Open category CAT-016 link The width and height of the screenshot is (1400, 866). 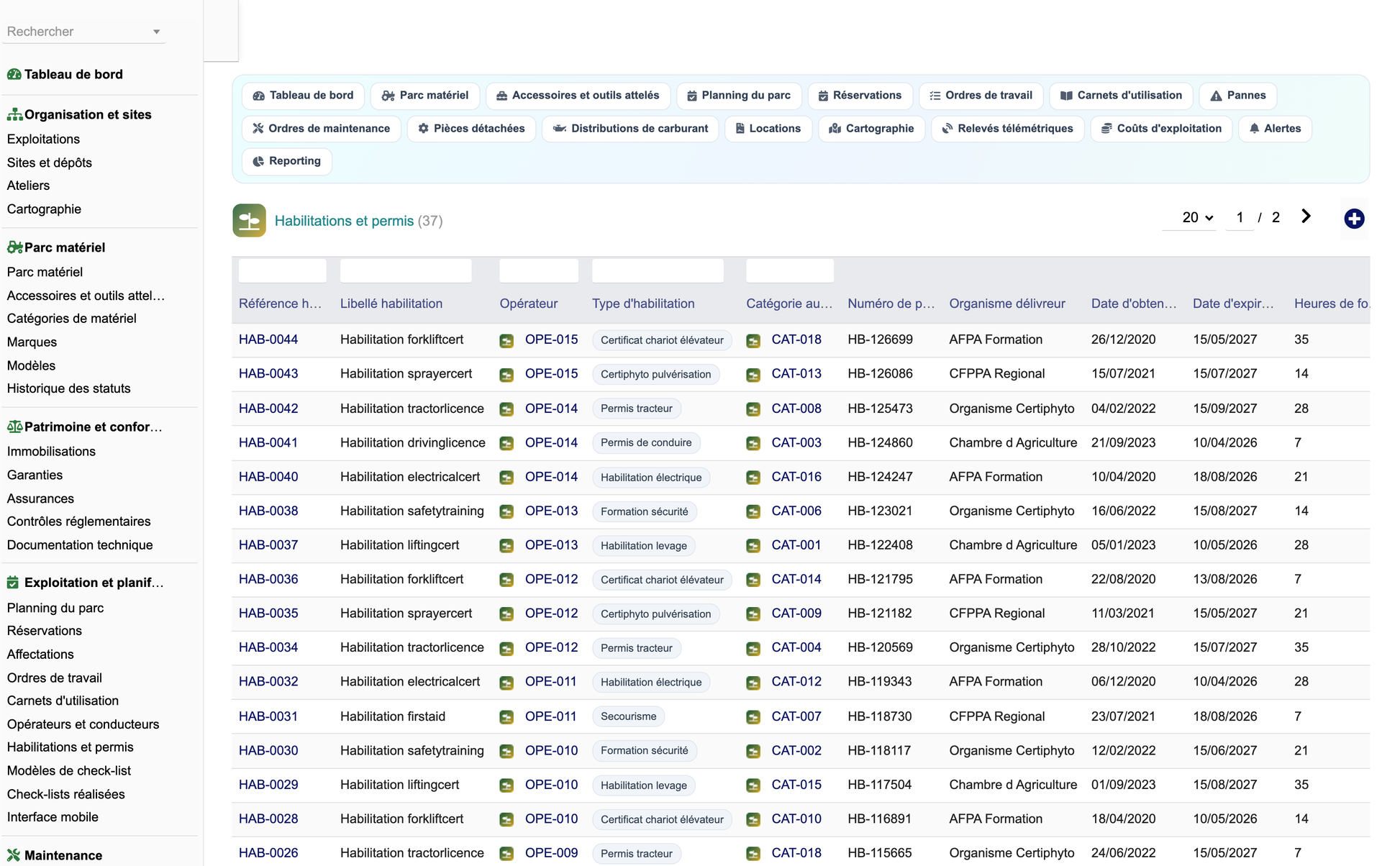click(x=796, y=477)
